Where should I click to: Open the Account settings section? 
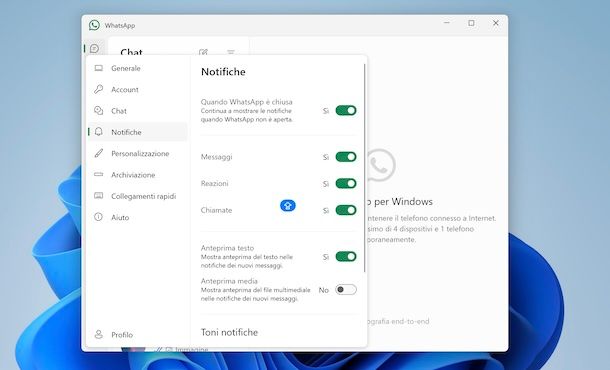point(138,89)
